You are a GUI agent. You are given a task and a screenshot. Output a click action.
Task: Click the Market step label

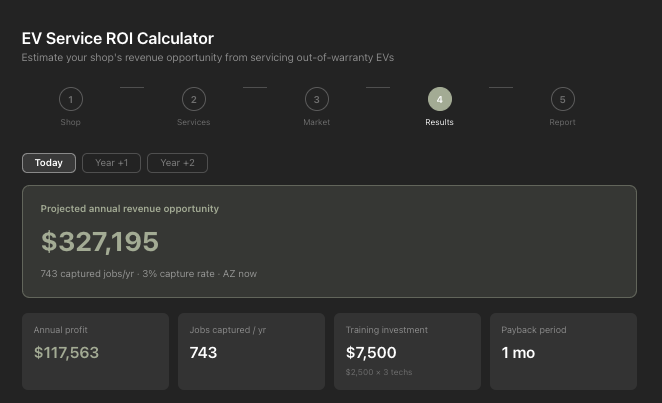tap(316, 122)
